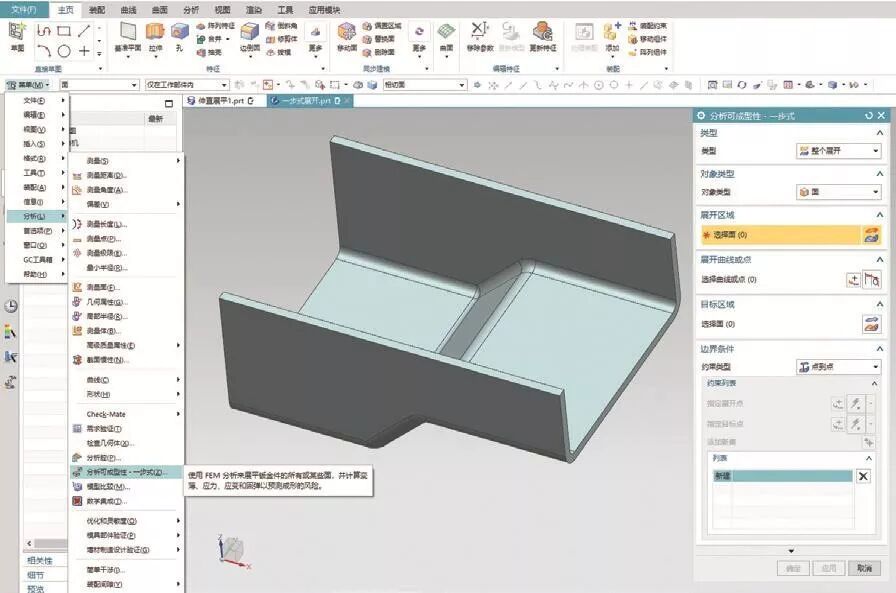
Task: Collapse the 边界条件 section
Action: pyautogui.click(x=880, y=348)
